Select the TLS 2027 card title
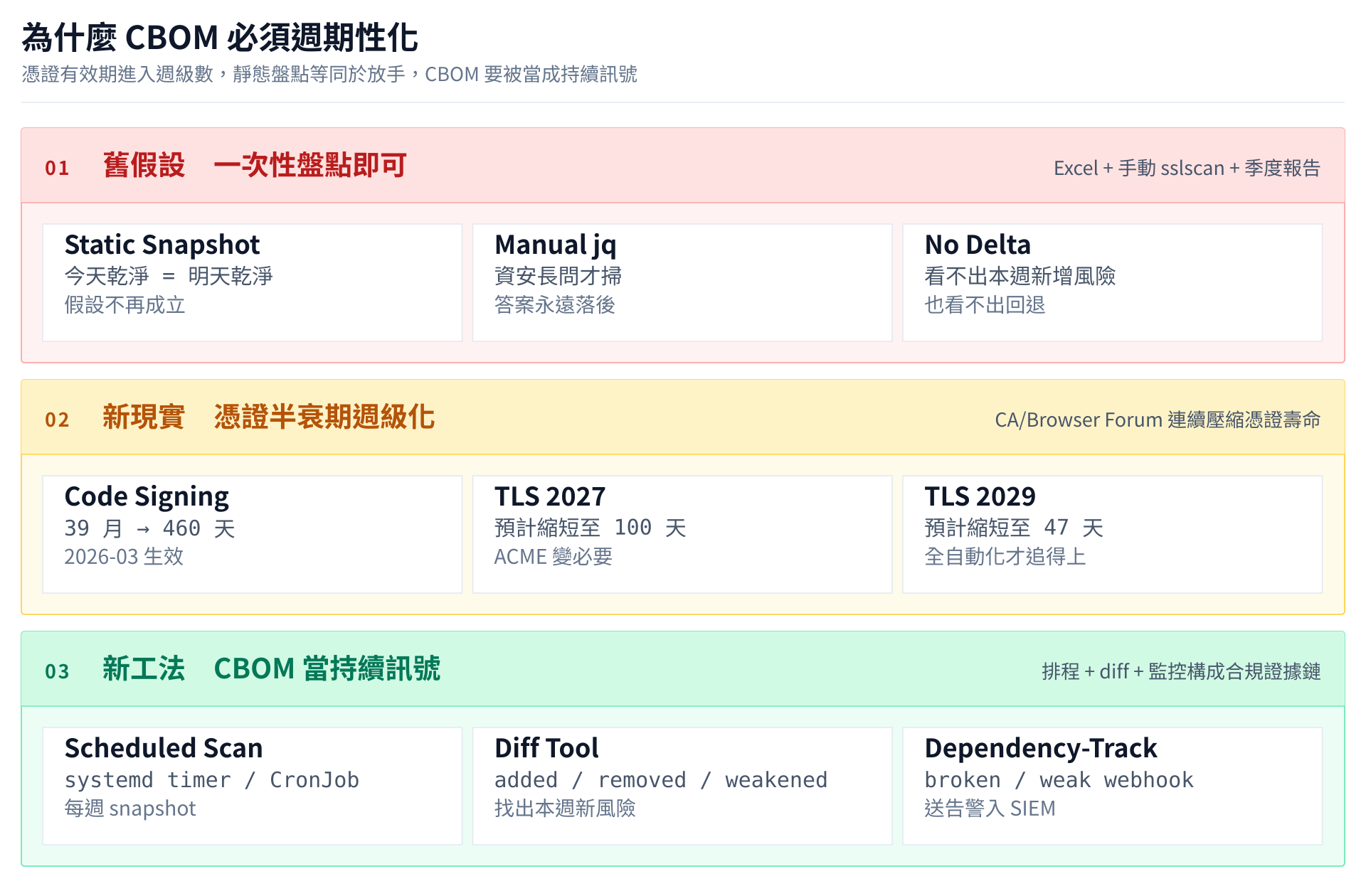The image size is (1366, 896). (550, 496)
